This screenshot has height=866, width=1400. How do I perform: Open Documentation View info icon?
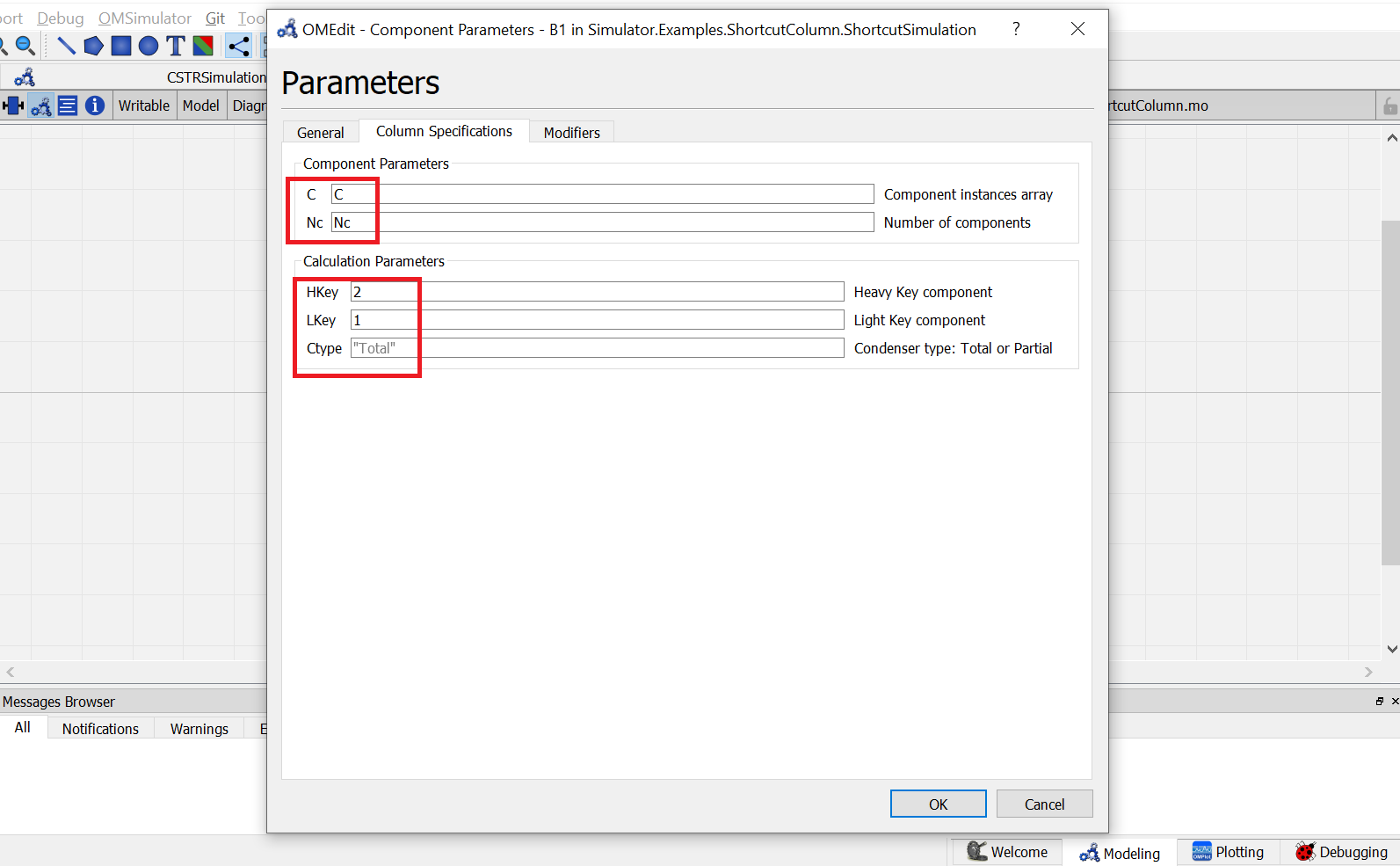[x=95, y=106]
